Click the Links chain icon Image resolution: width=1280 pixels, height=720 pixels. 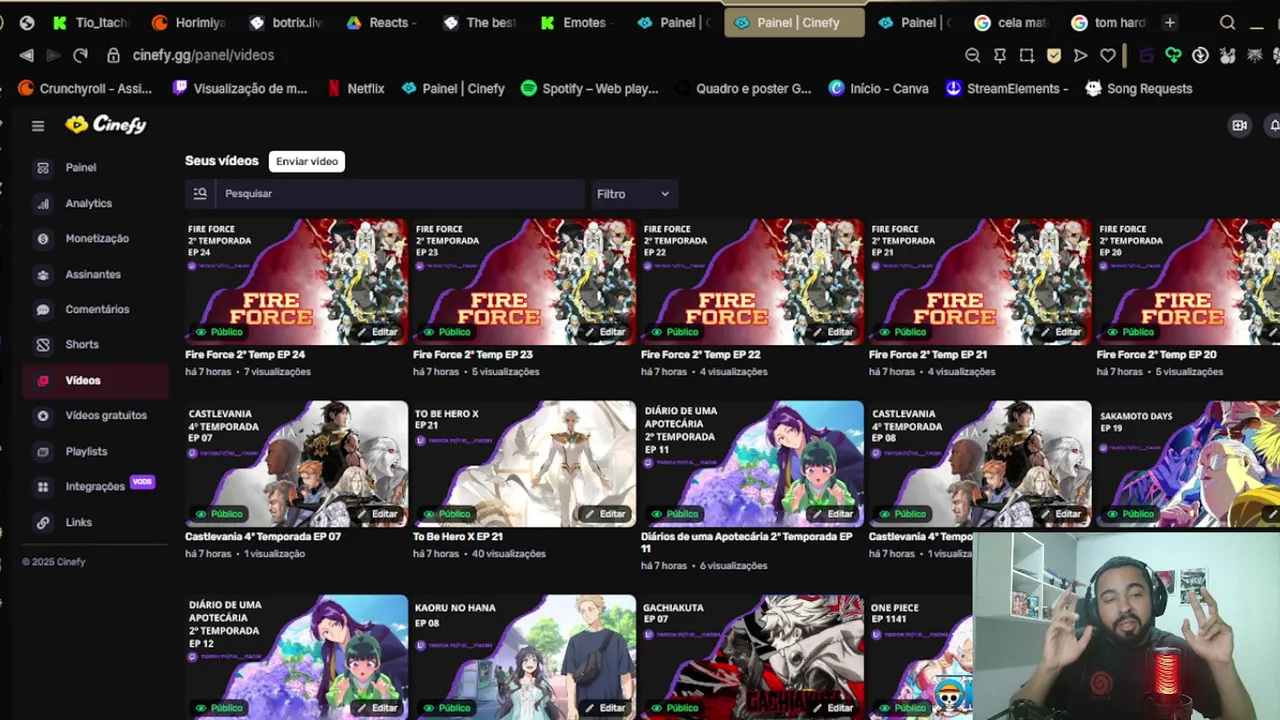43,522
